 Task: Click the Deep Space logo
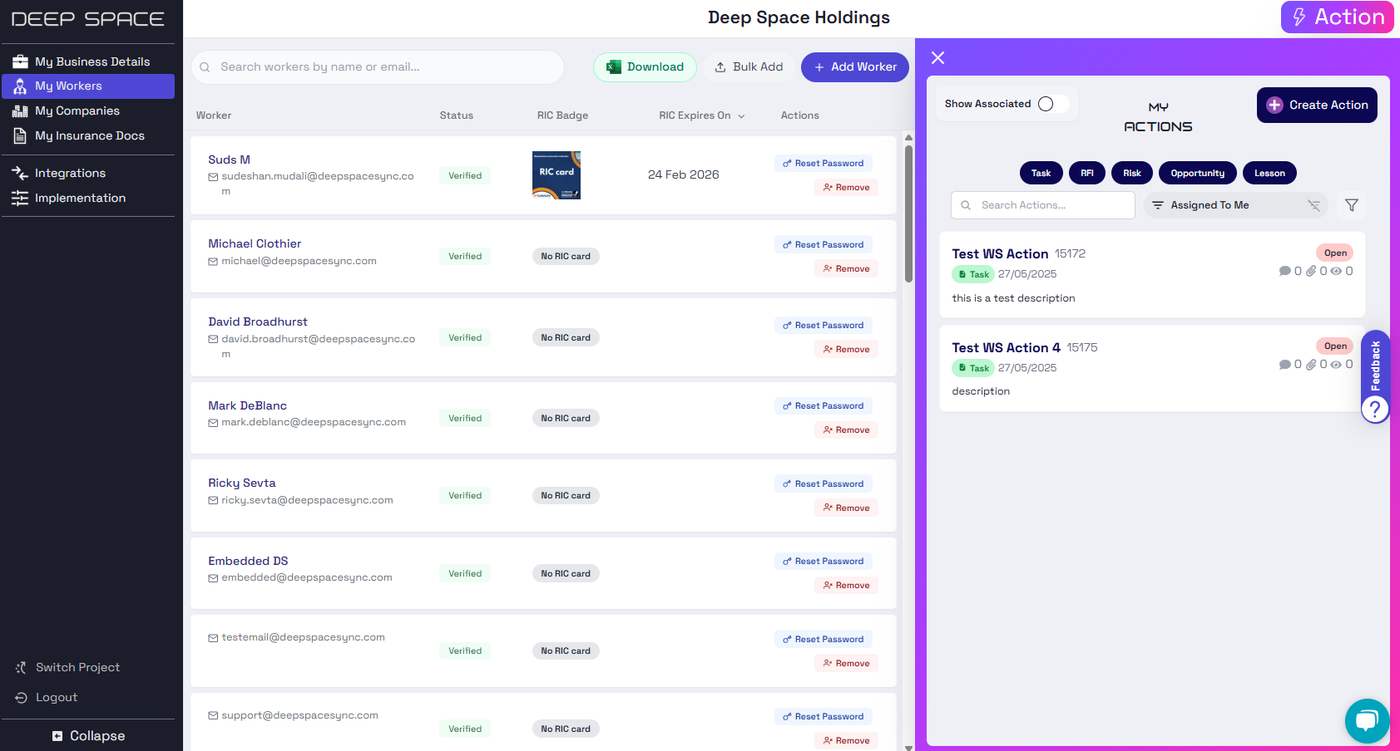[x=88, y=19]
